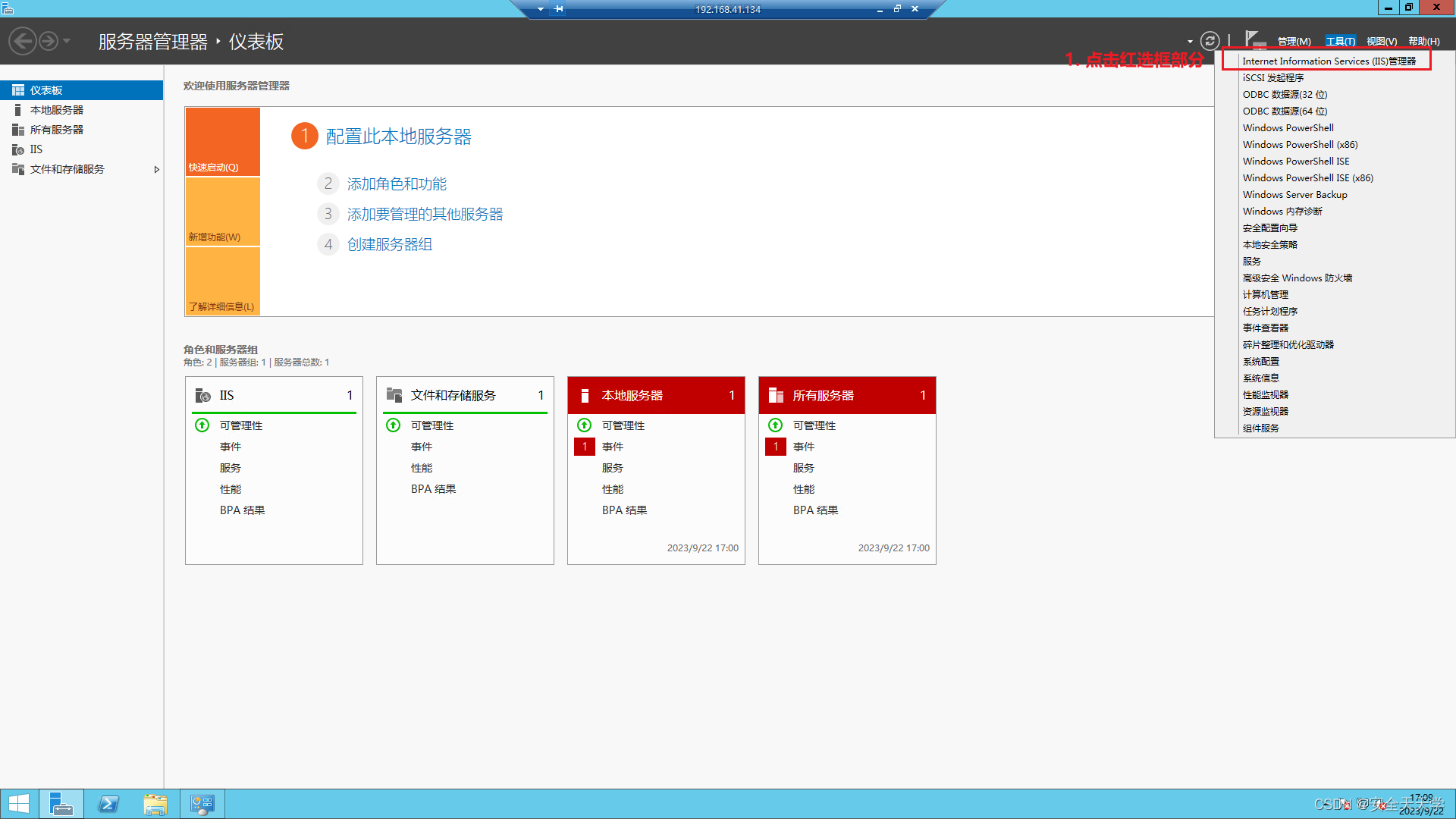Open Windows 内存诊断 entry

pos(1282,212)
